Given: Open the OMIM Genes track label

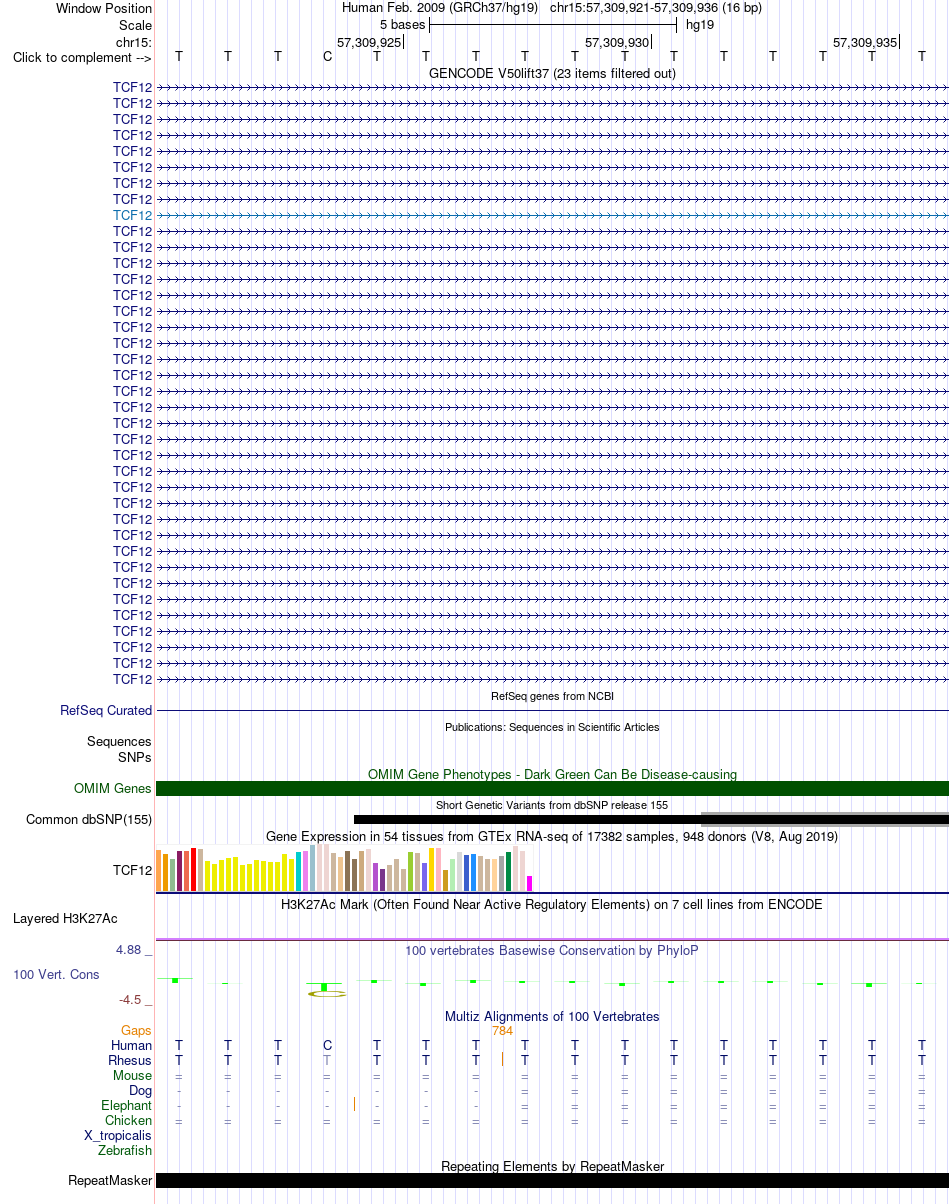Looking at the screenshot, I should coord(113,789).
